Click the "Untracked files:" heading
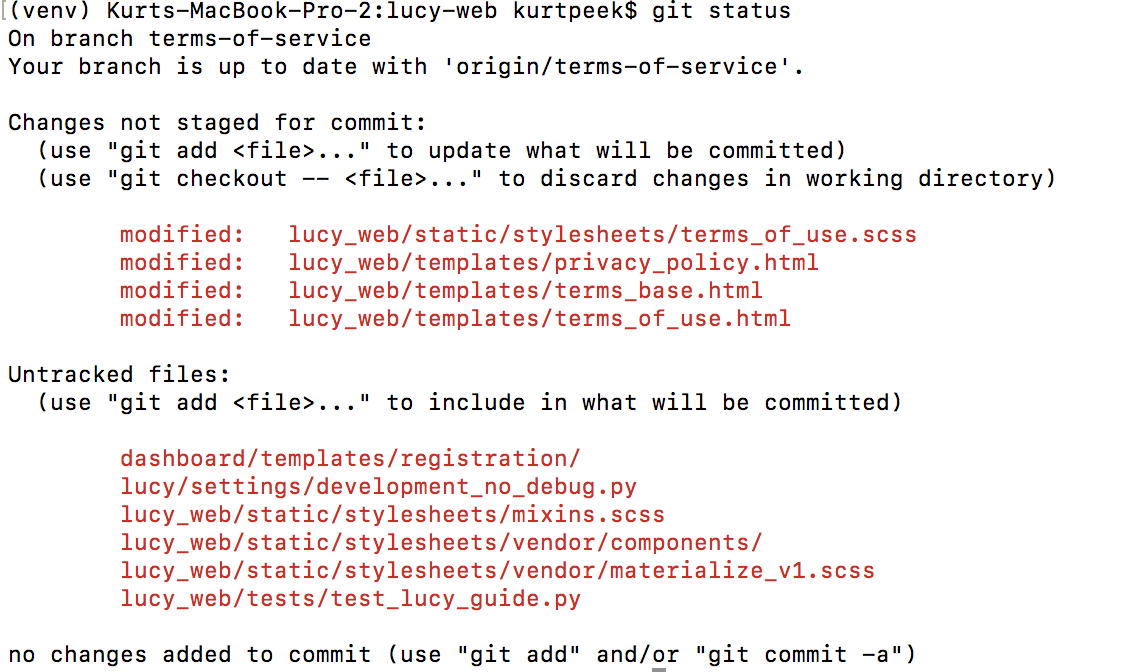This screenshot has width=1122, height=672. [119, 375]
